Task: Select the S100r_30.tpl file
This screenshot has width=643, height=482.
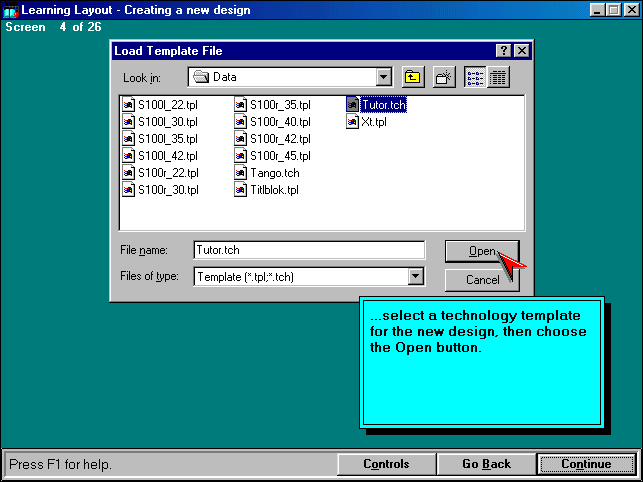Action: 167,190
